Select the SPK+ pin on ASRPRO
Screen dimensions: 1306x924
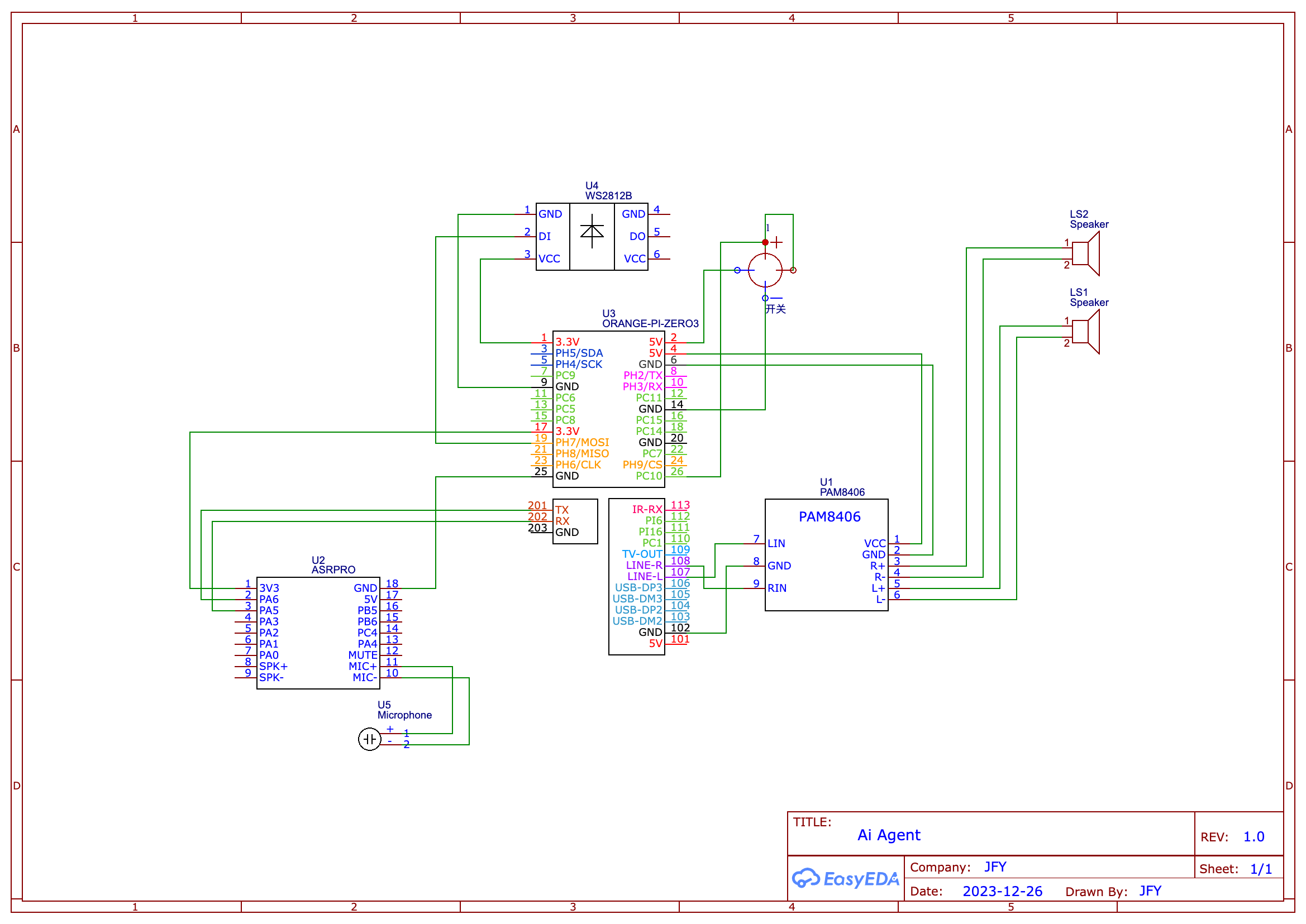tap(273, 667)
